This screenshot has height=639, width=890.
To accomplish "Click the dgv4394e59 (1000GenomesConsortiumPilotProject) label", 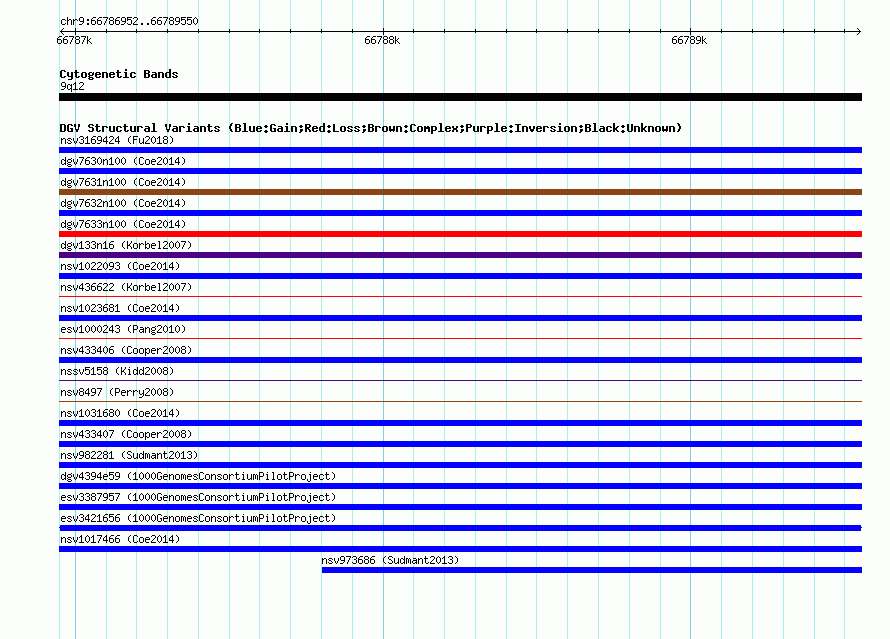I will pyautogui.click(x=198, y=476).
